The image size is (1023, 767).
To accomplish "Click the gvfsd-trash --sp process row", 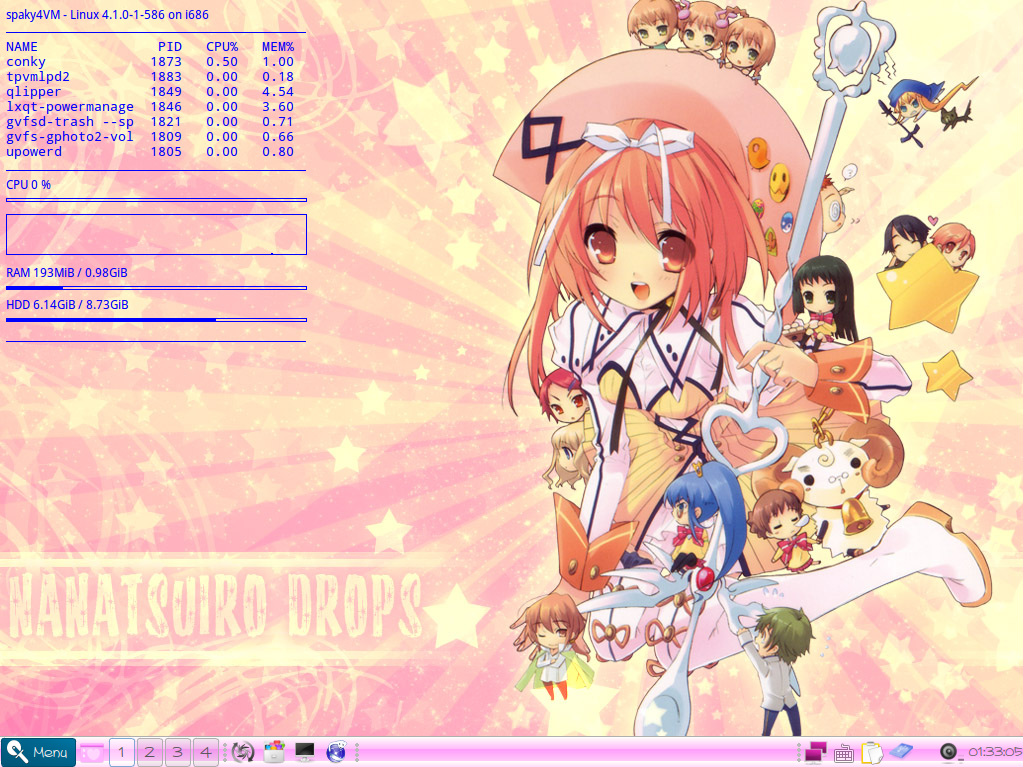I will pyautogui.click(x=150, y=122).
